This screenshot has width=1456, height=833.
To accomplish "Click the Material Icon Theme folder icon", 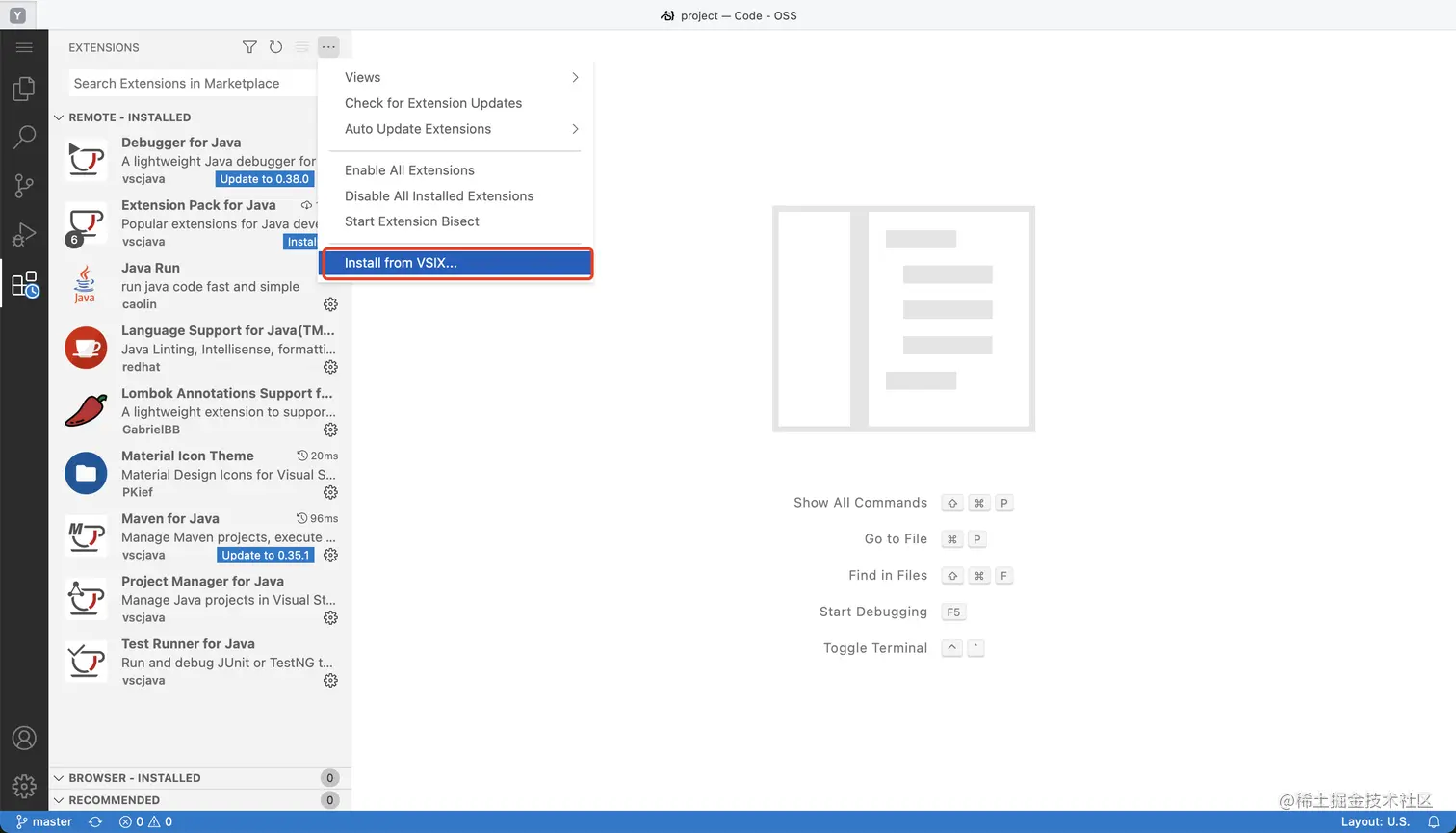I will point(86,473).
